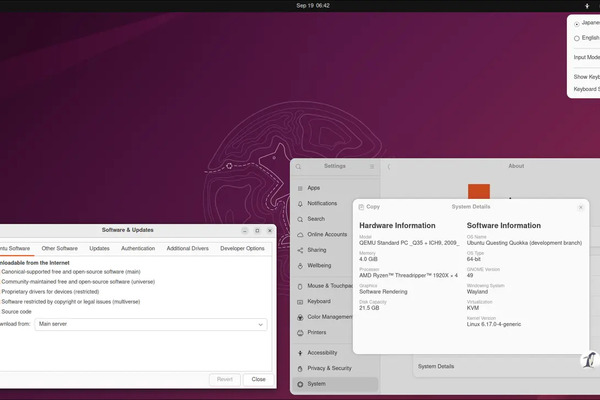This screenshot has width=600, height=400.
Task: Click the Color Management icon
Action: point(300,317)
